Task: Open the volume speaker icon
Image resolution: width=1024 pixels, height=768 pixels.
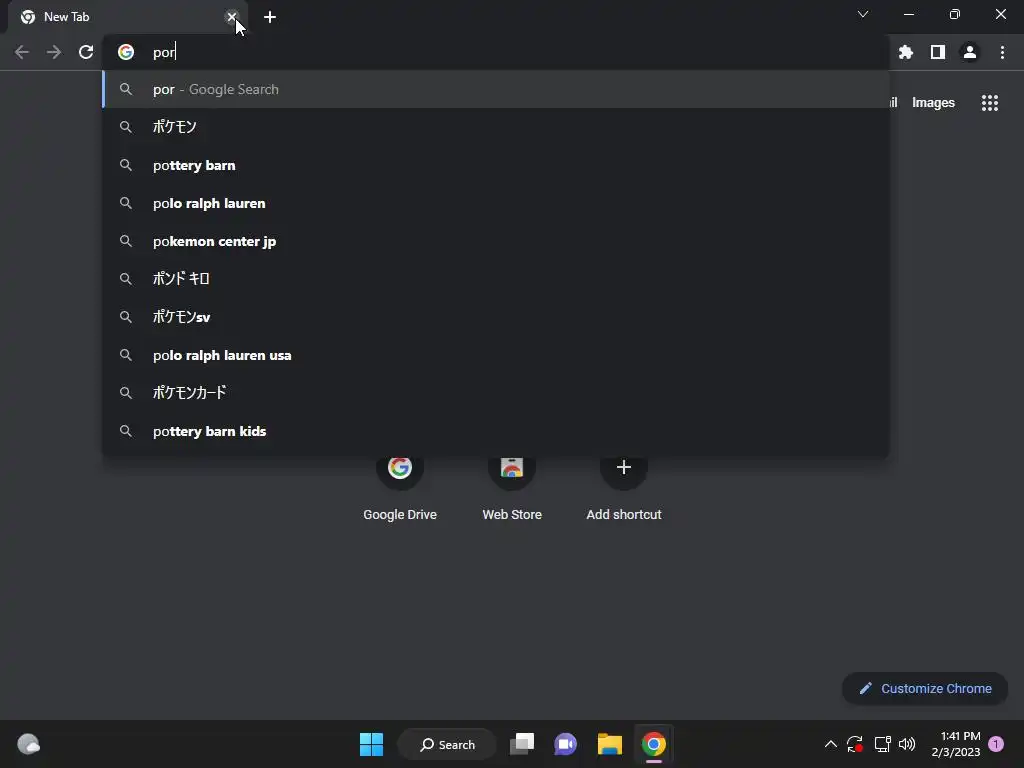Action: 907,744
